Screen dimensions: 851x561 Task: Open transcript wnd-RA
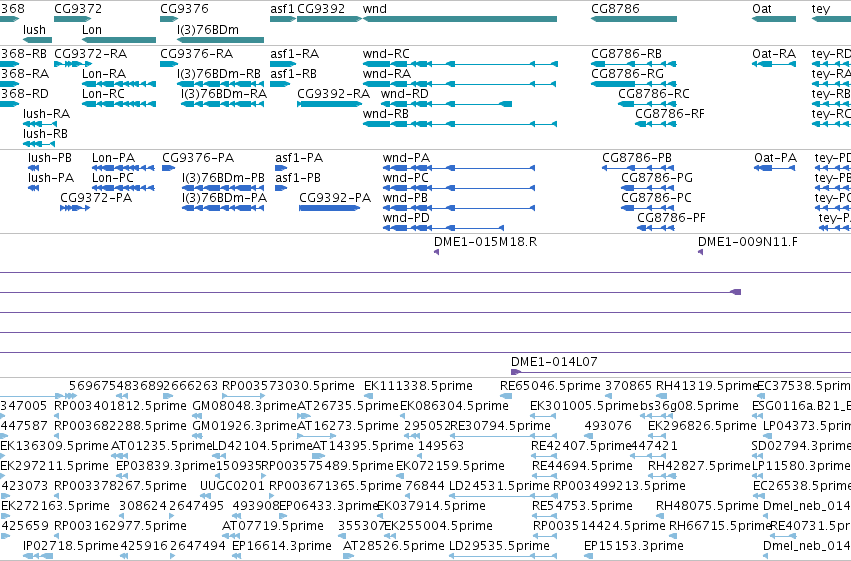pyautogui.click(x=460, y=84)
